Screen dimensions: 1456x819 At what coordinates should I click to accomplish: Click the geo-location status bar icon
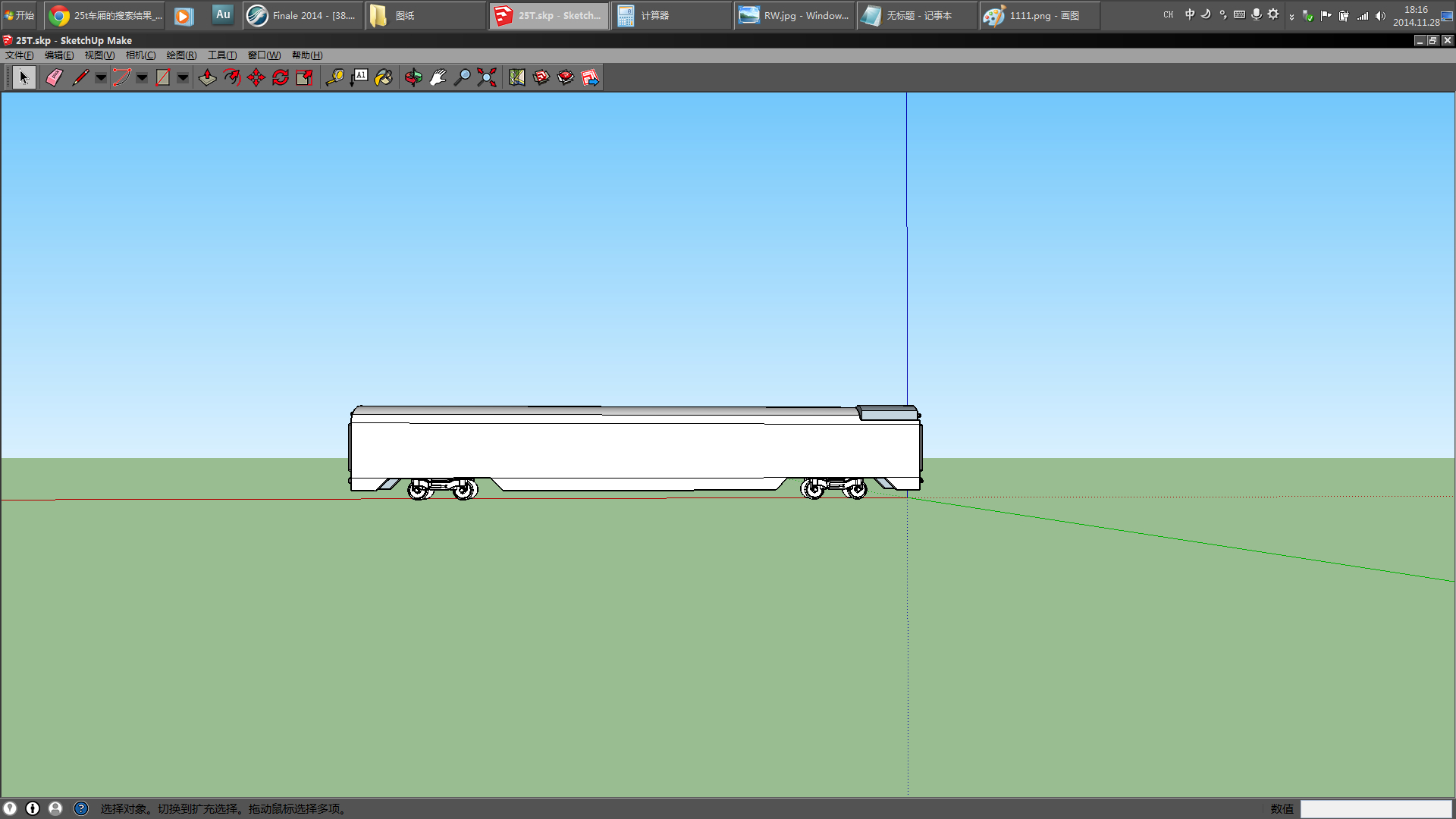pyautogui.click(x=10, y=808)
